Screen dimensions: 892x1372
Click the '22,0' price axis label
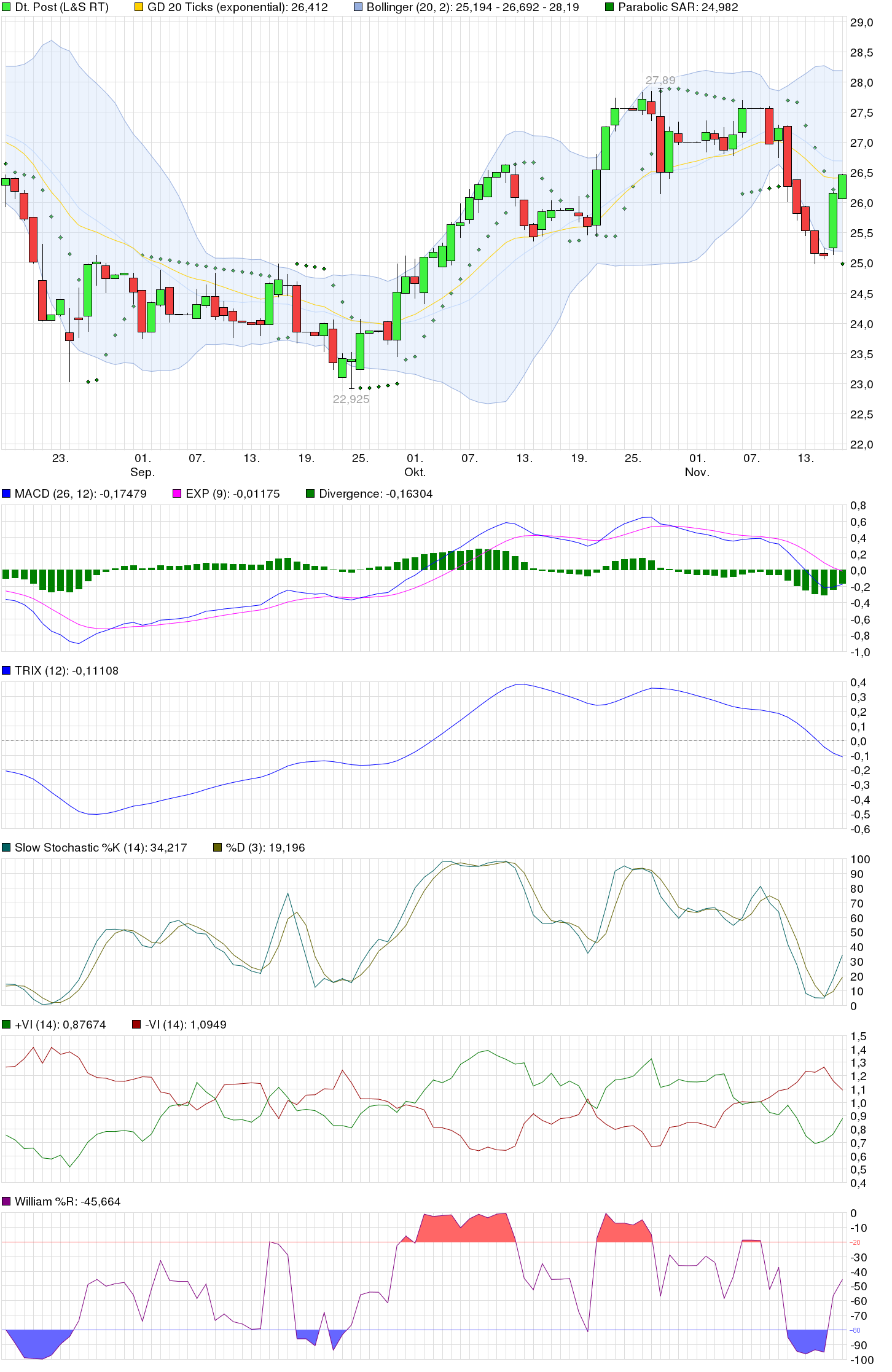[861, 445]
